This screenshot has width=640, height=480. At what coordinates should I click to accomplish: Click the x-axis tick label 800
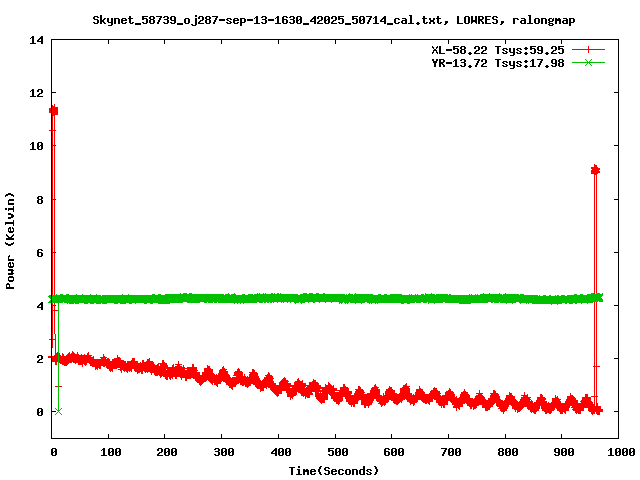pos(508,452)
